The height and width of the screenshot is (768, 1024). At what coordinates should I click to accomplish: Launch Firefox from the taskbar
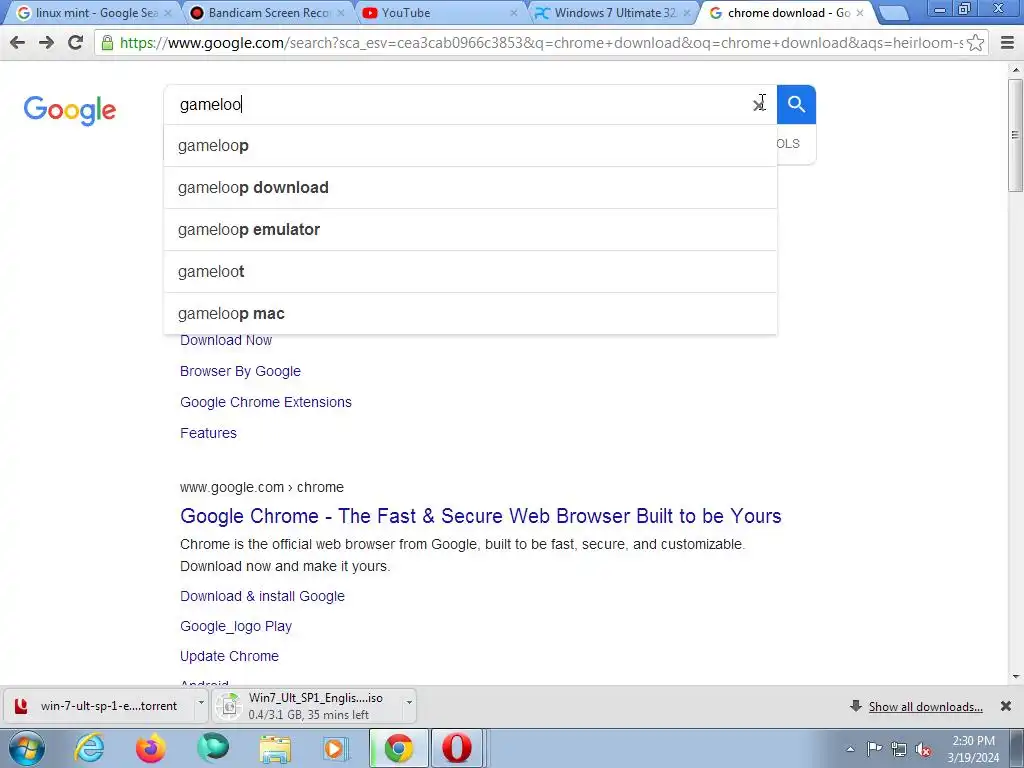(151, 748)
